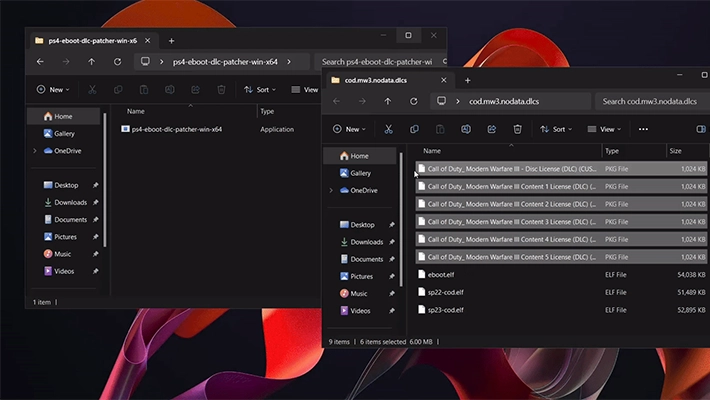Viewport: 710px width, 400px height.
Task: Select Content 1 License (DLC) PKG file
Action: [561, 186]
